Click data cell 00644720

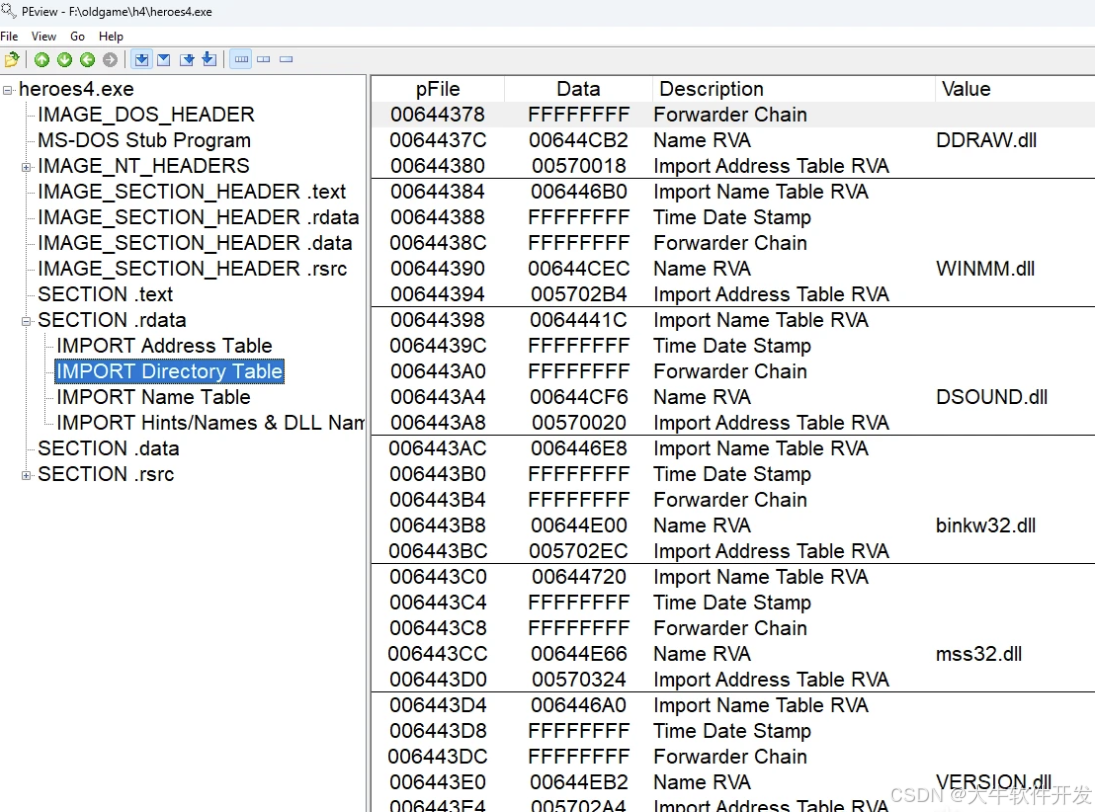point(579,577)
